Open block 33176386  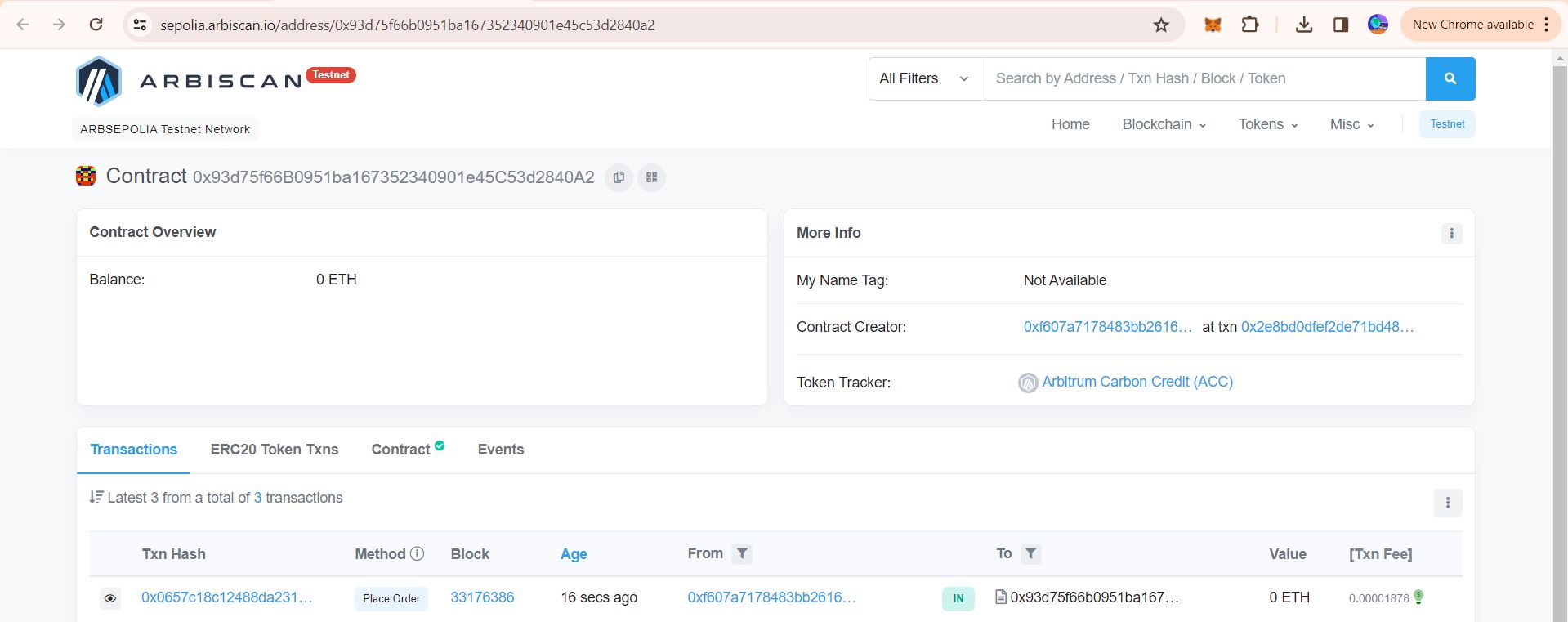tap(482, 597)
